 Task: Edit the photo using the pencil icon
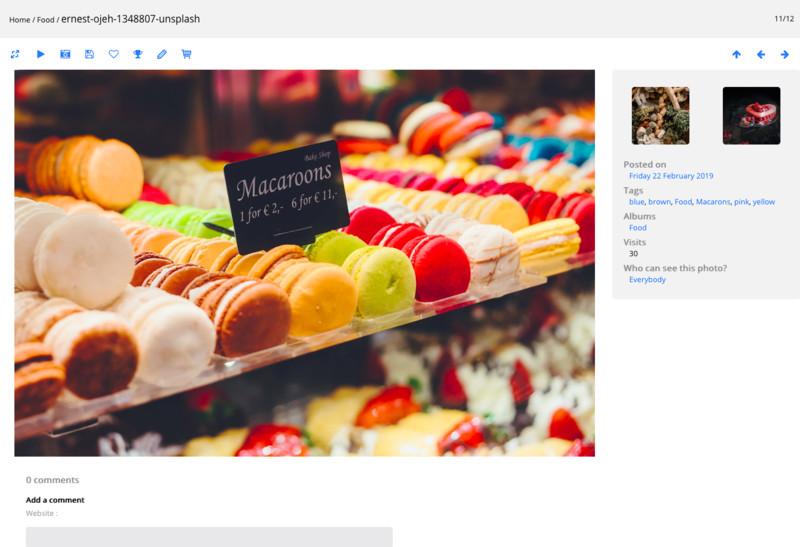[x=162, y=54]
